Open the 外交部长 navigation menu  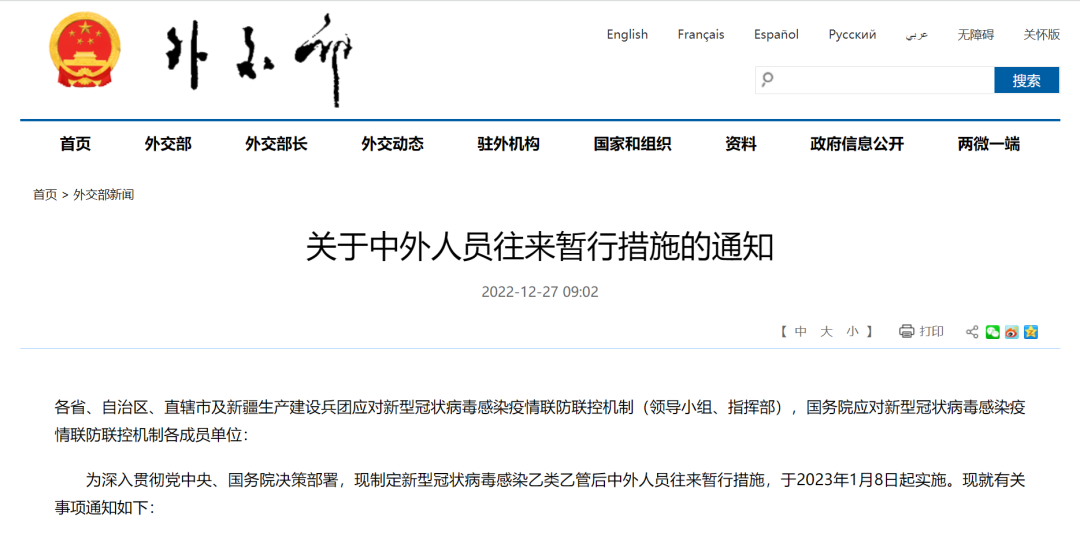pyautogui.click(x=276, y=144)
